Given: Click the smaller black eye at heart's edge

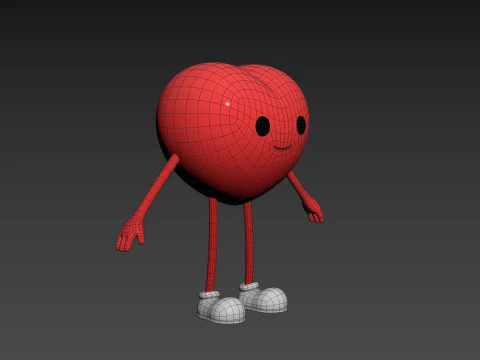Looking at the screenshot, I should [x=301, y=125].
